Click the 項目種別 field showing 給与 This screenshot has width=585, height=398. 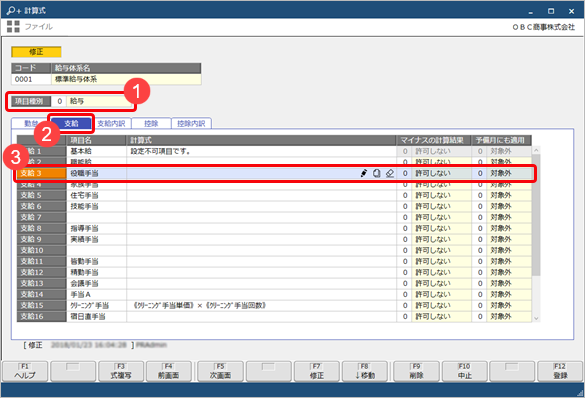click(x=100, y=101)
